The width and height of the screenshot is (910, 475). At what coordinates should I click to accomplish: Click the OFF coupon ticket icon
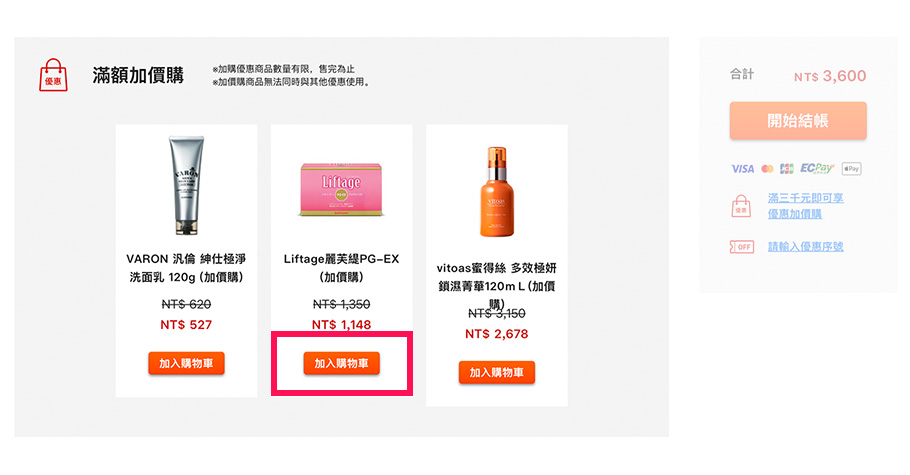(742, 247)
